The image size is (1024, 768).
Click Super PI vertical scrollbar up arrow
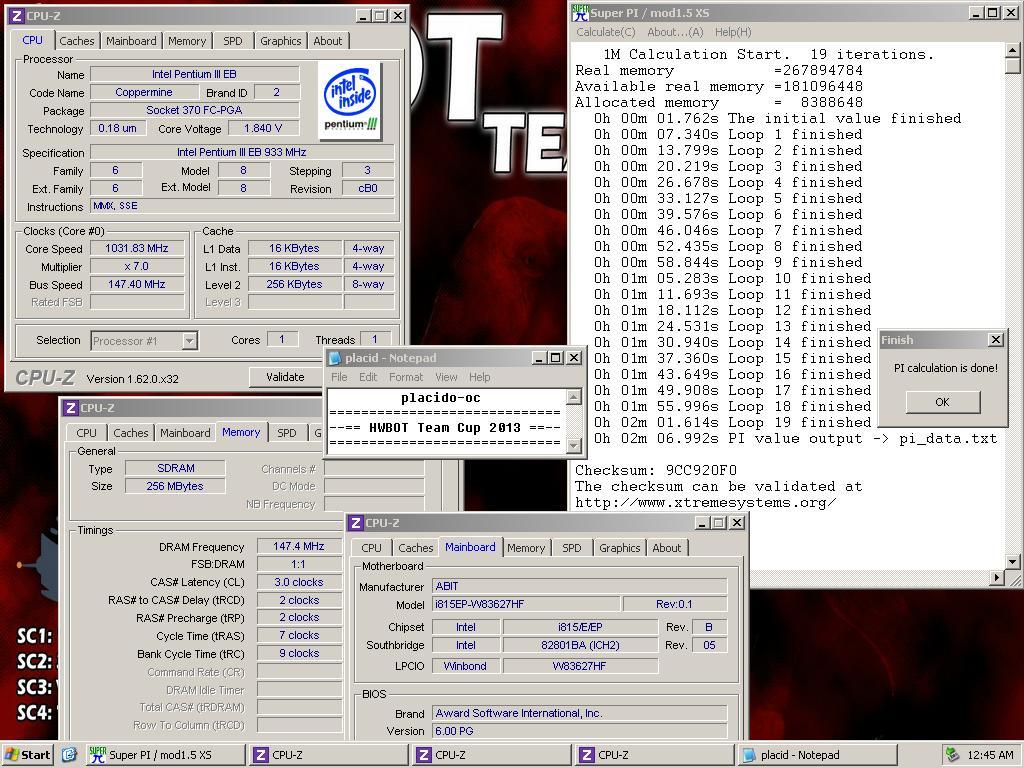1012,50
